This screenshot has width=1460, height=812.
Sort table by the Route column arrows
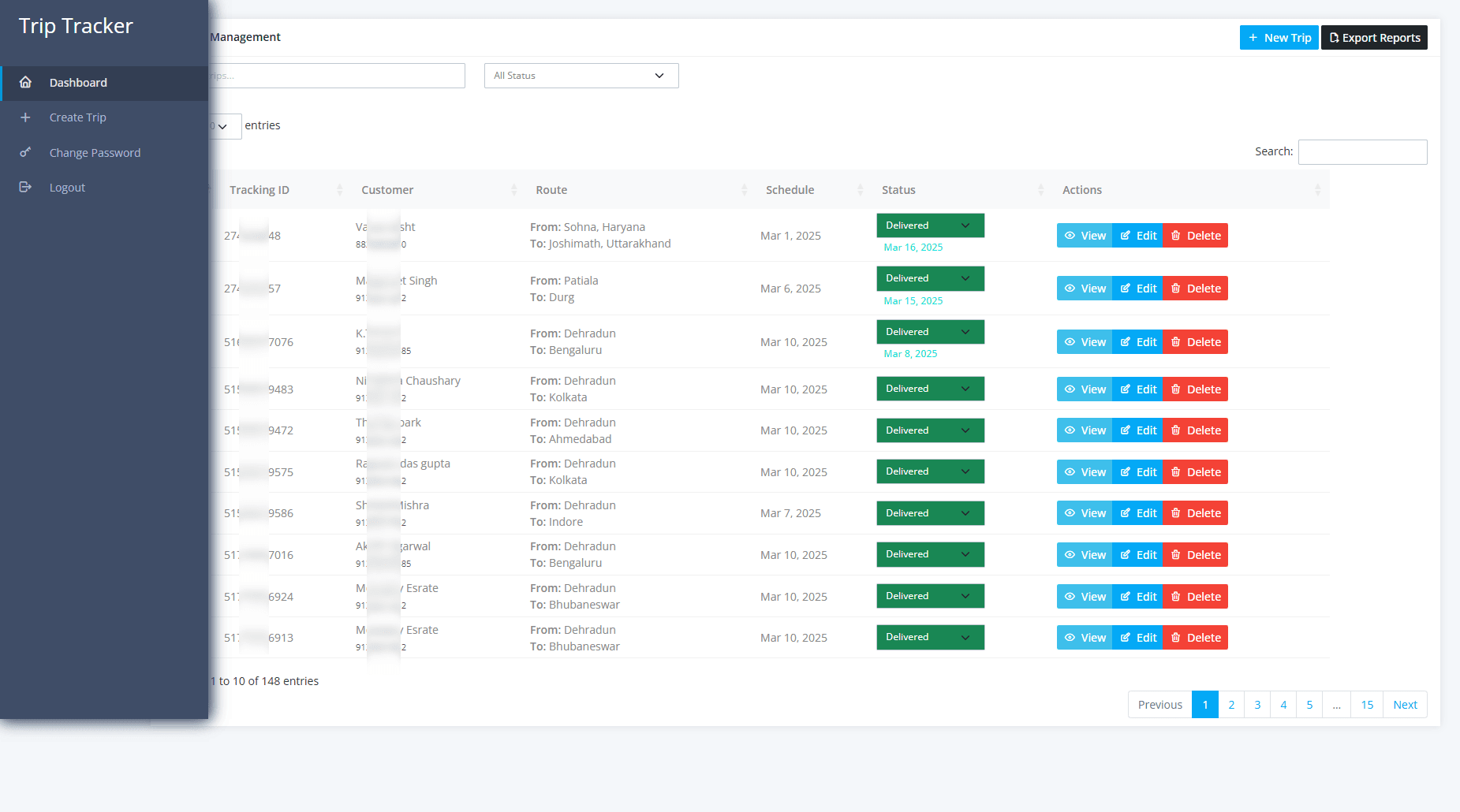pos(744,190)
